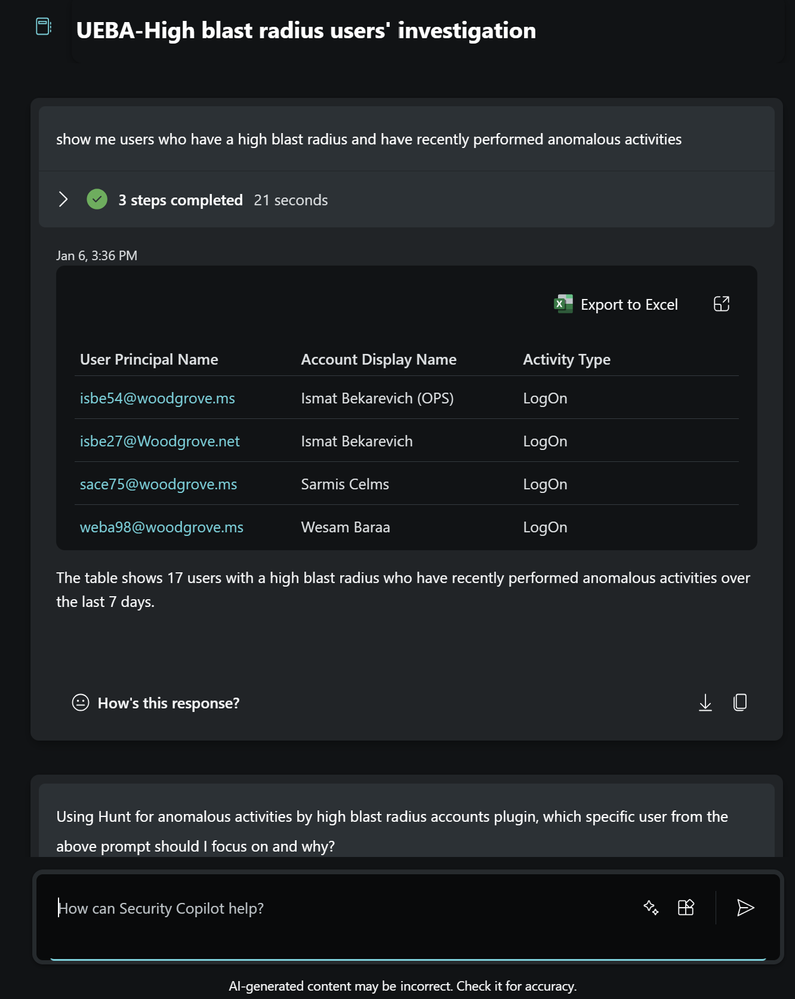Click the feedback smiley face icon

pos(81,703)
